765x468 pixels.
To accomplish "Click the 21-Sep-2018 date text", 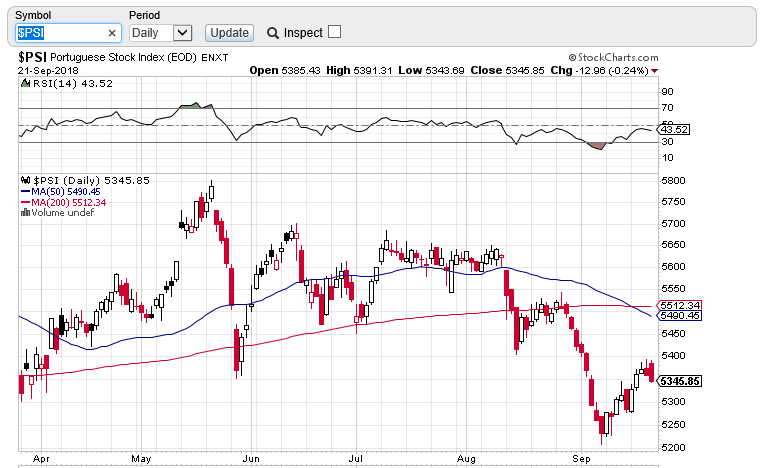I will (x=48, y=71).
